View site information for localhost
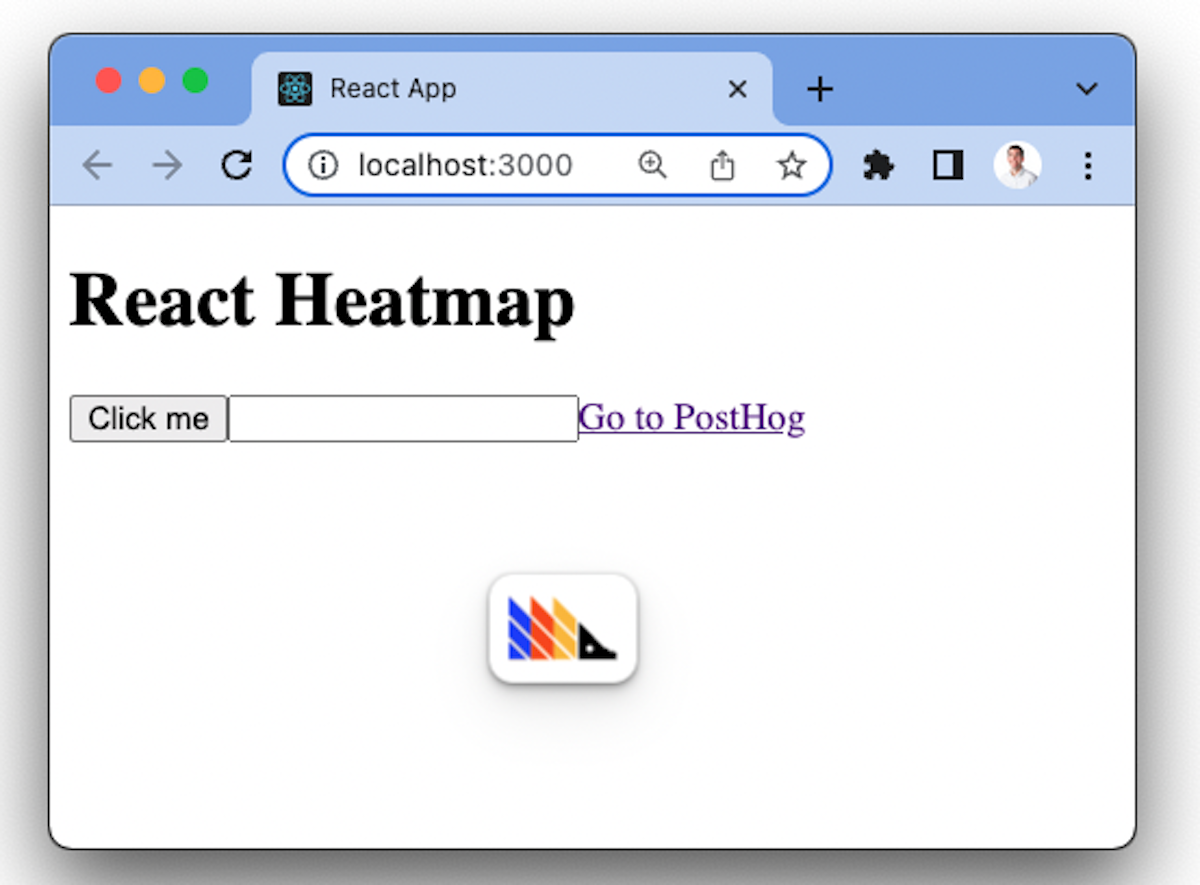 pos(323,165)
